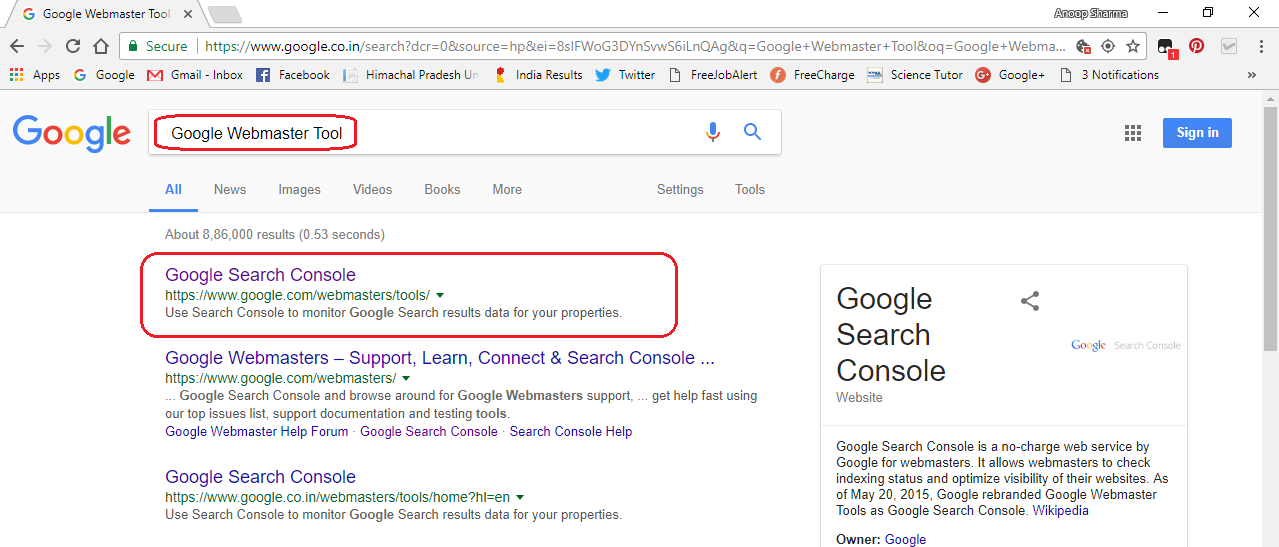Image resolution: width=1279 pixels, height=547 pixels.
Task: Open the Google bookmark in bookmarks bar
Action: (104, 75)
